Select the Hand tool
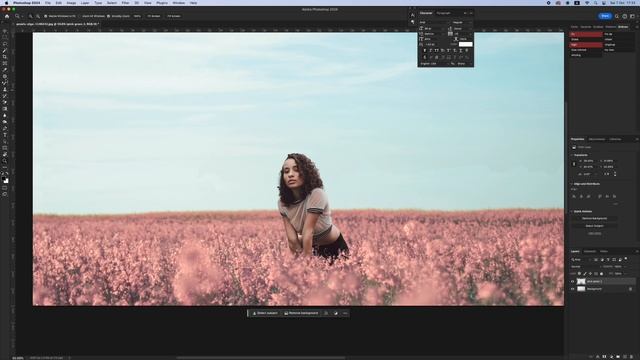The image size is (640, 360). point(5,154)
